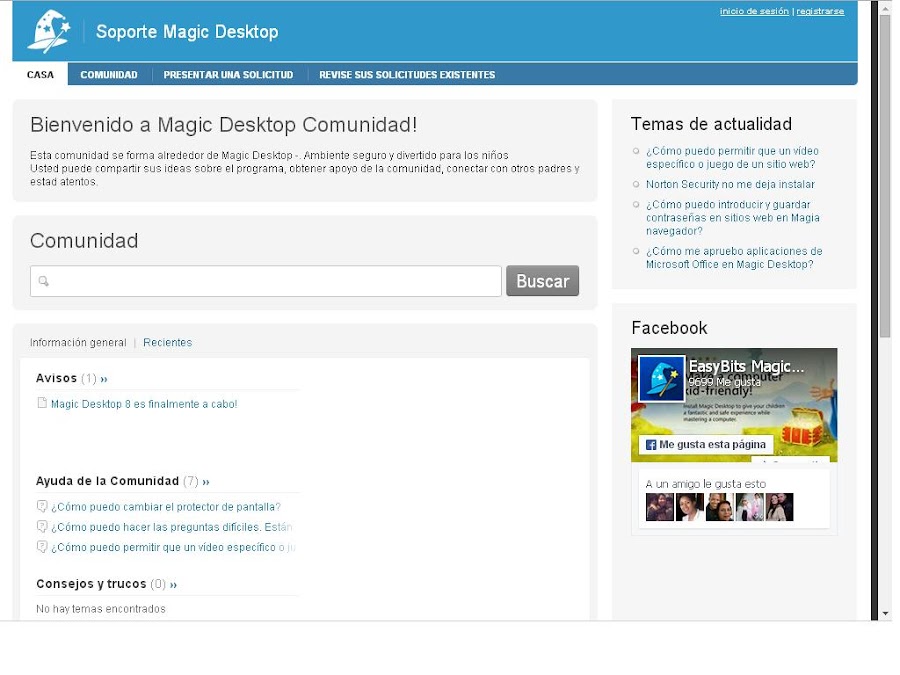Viewport: 900px width, 675px height.
Task: Click first friend photo in Facebook widget
Action: point(660,507)
